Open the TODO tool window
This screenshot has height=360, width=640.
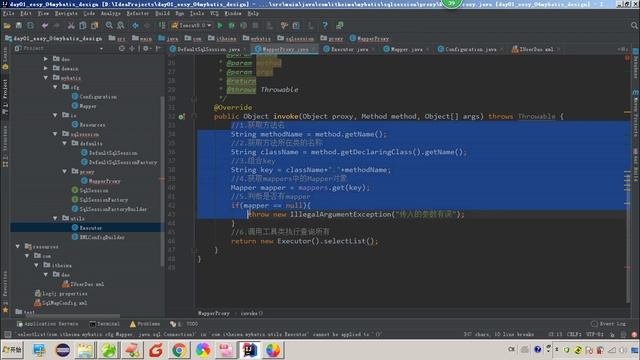tap(184, 324)
